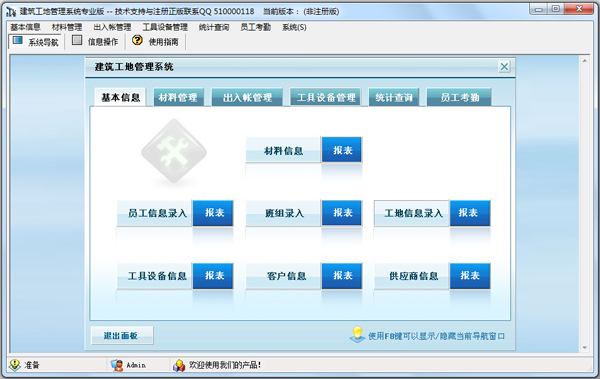Switch to the 员工考勤 panel tab
Screen dimensions: 600x379
tap(459, 98)
